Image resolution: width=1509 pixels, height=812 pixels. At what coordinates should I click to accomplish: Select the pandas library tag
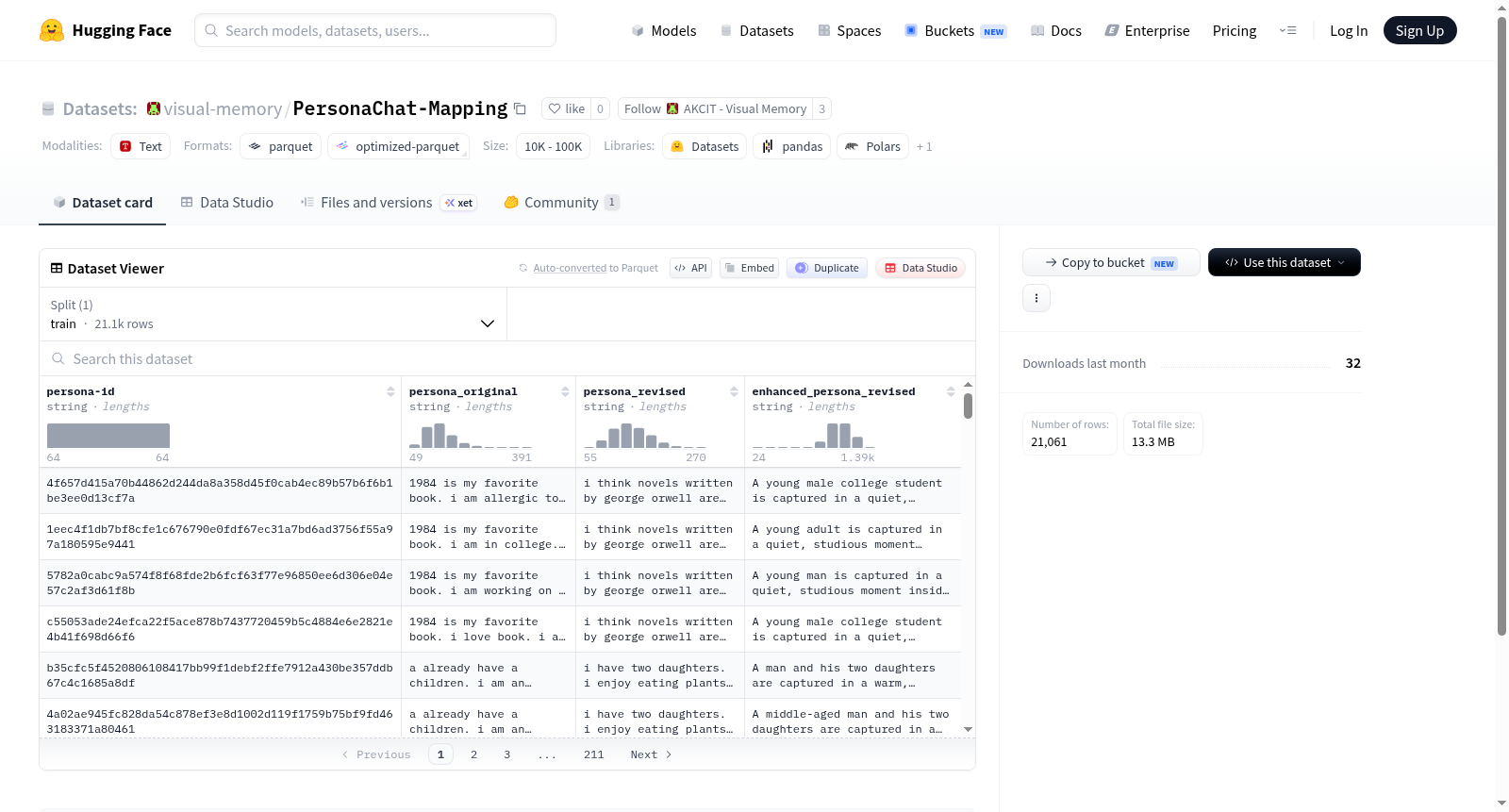pos(792,146)
